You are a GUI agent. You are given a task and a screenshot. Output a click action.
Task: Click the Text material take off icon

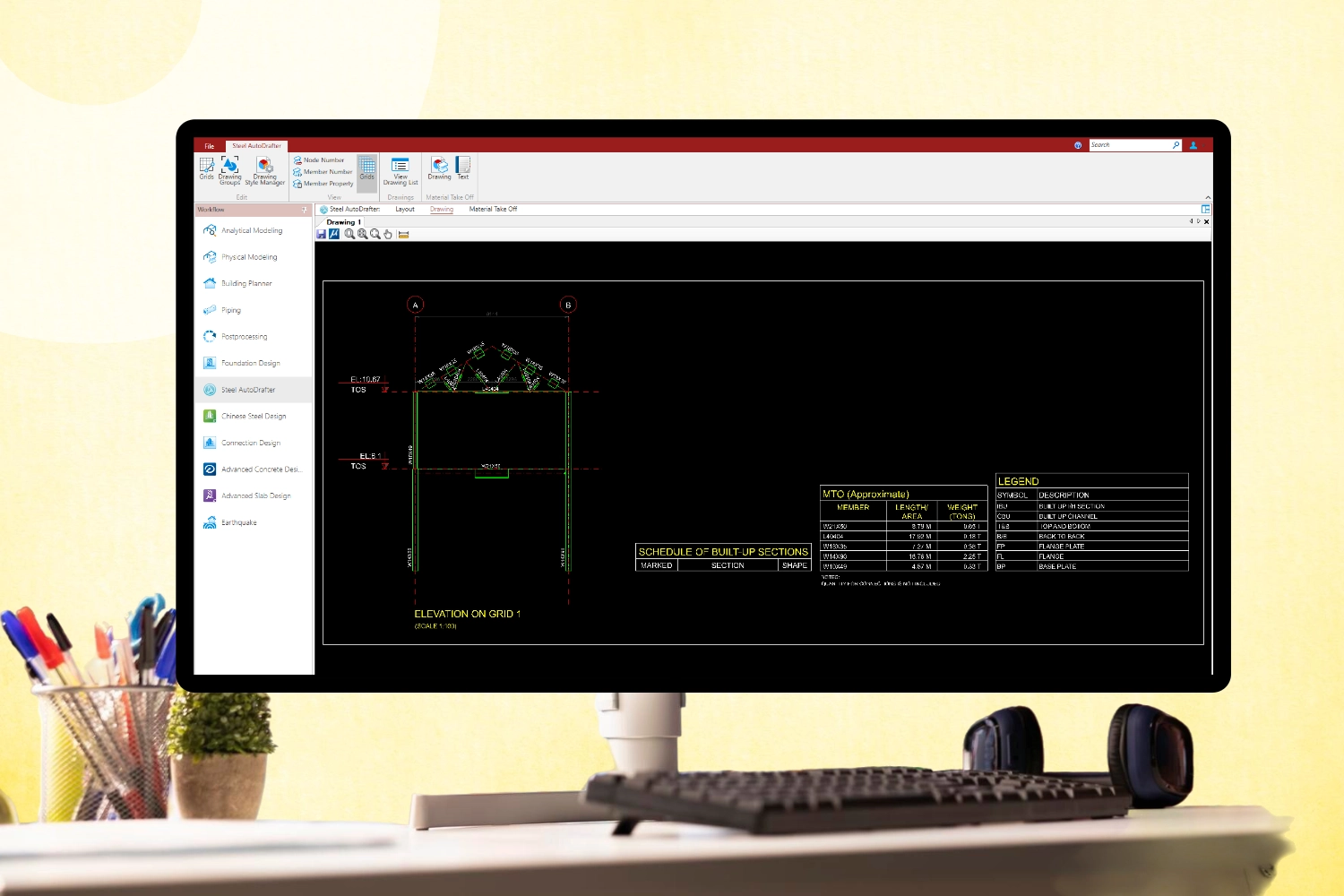tap(463, 168)
